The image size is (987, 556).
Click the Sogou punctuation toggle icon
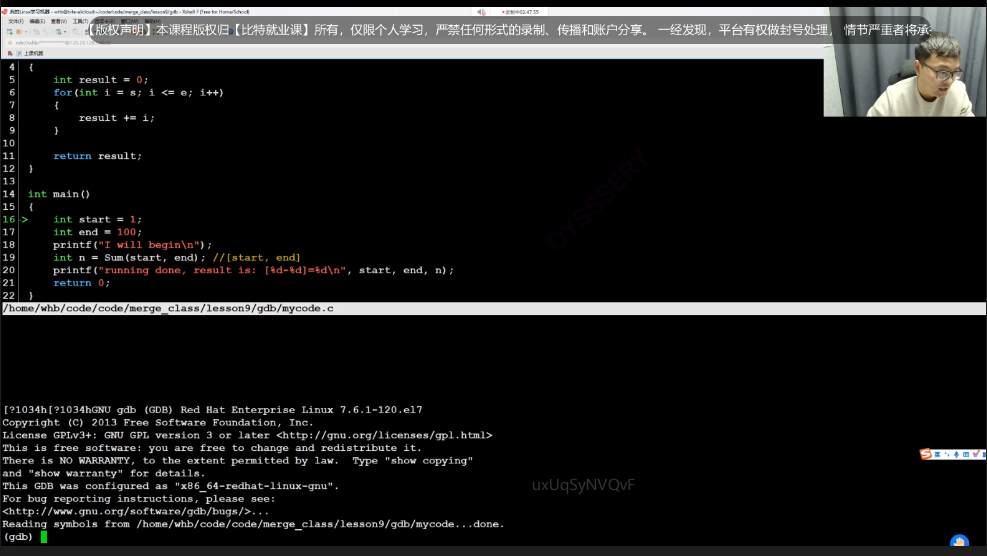pos(946,454)
